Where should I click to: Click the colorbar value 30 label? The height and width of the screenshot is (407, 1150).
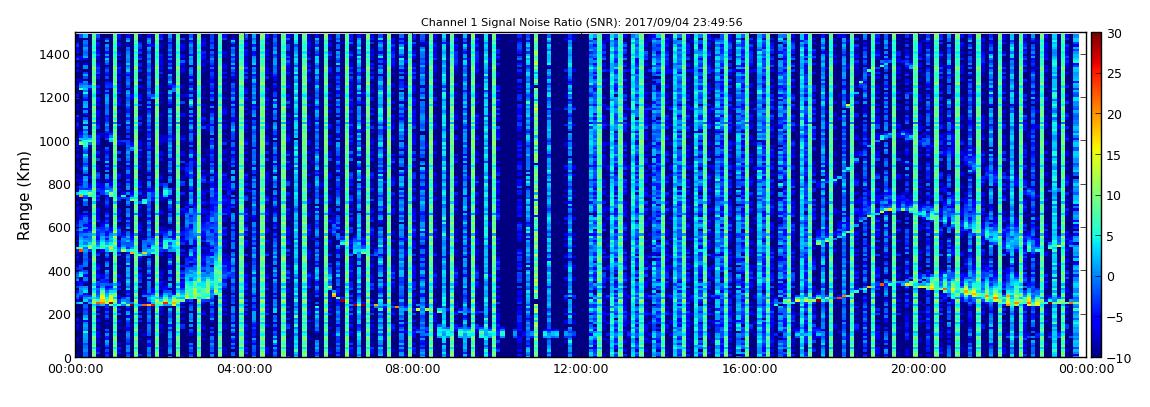point(1114,34)
